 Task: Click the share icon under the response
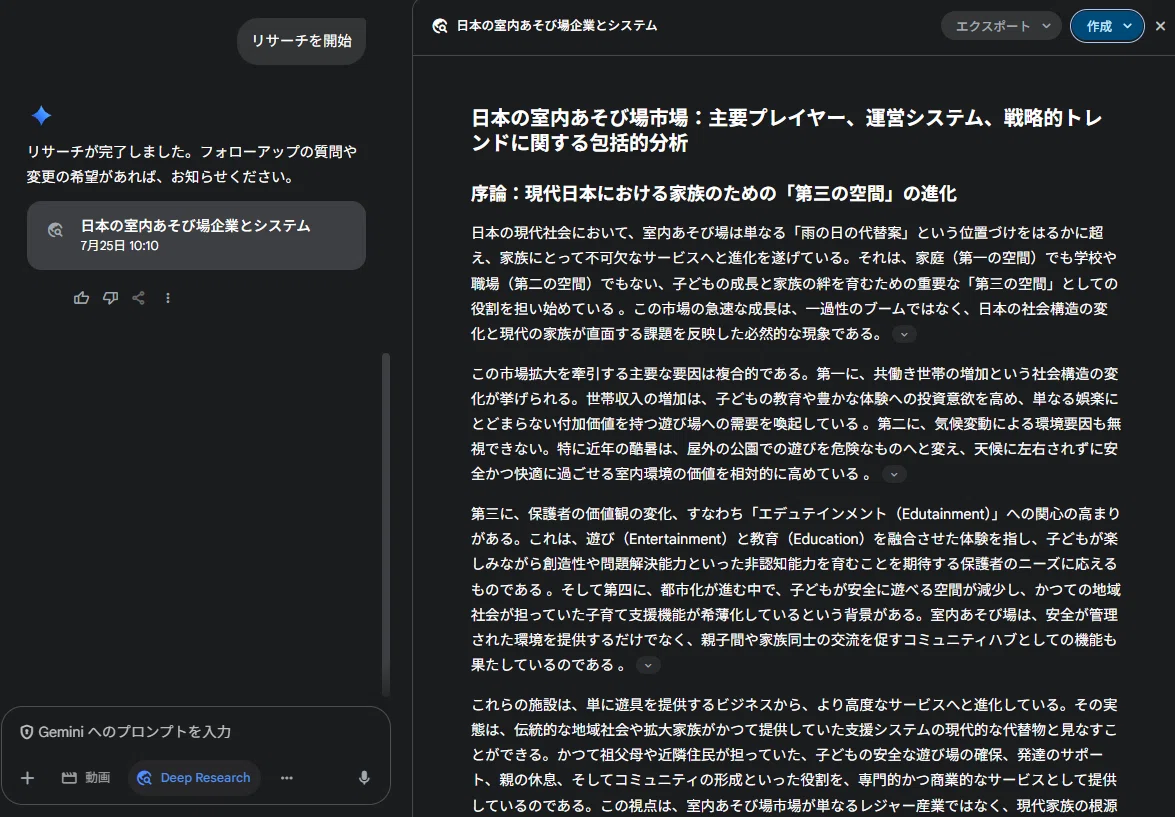click(139, 298)
